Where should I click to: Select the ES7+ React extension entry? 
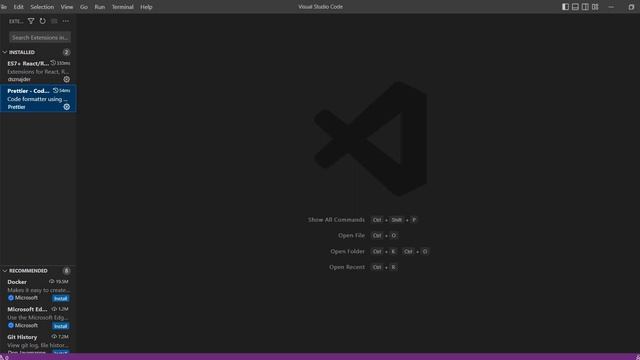pyautogui.click(x=38, y=71)
